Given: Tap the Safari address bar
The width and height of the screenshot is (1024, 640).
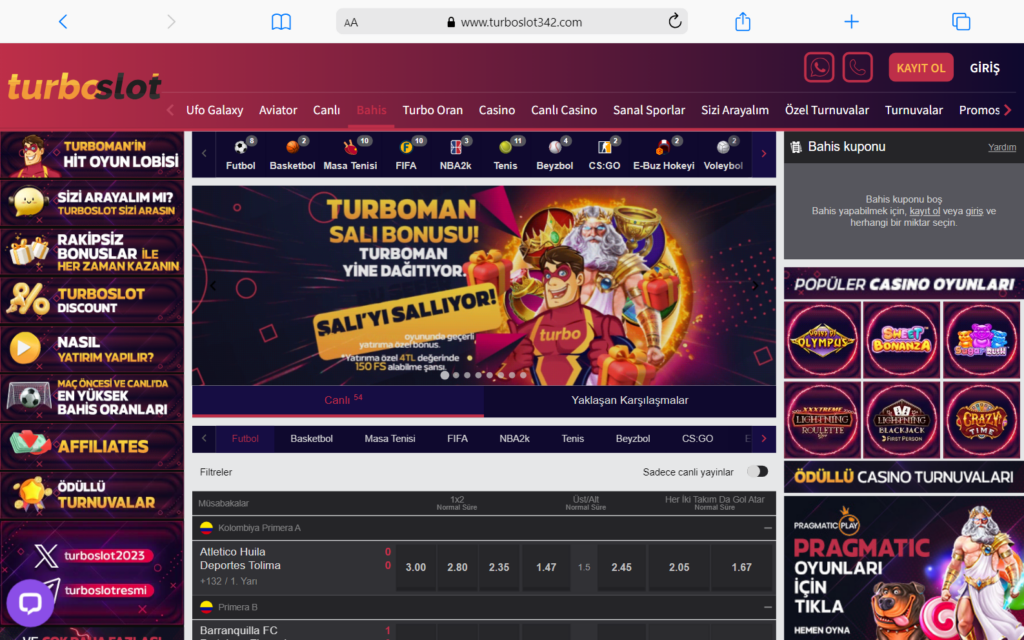Looking at the screenshot, I should tap(511, 22).
